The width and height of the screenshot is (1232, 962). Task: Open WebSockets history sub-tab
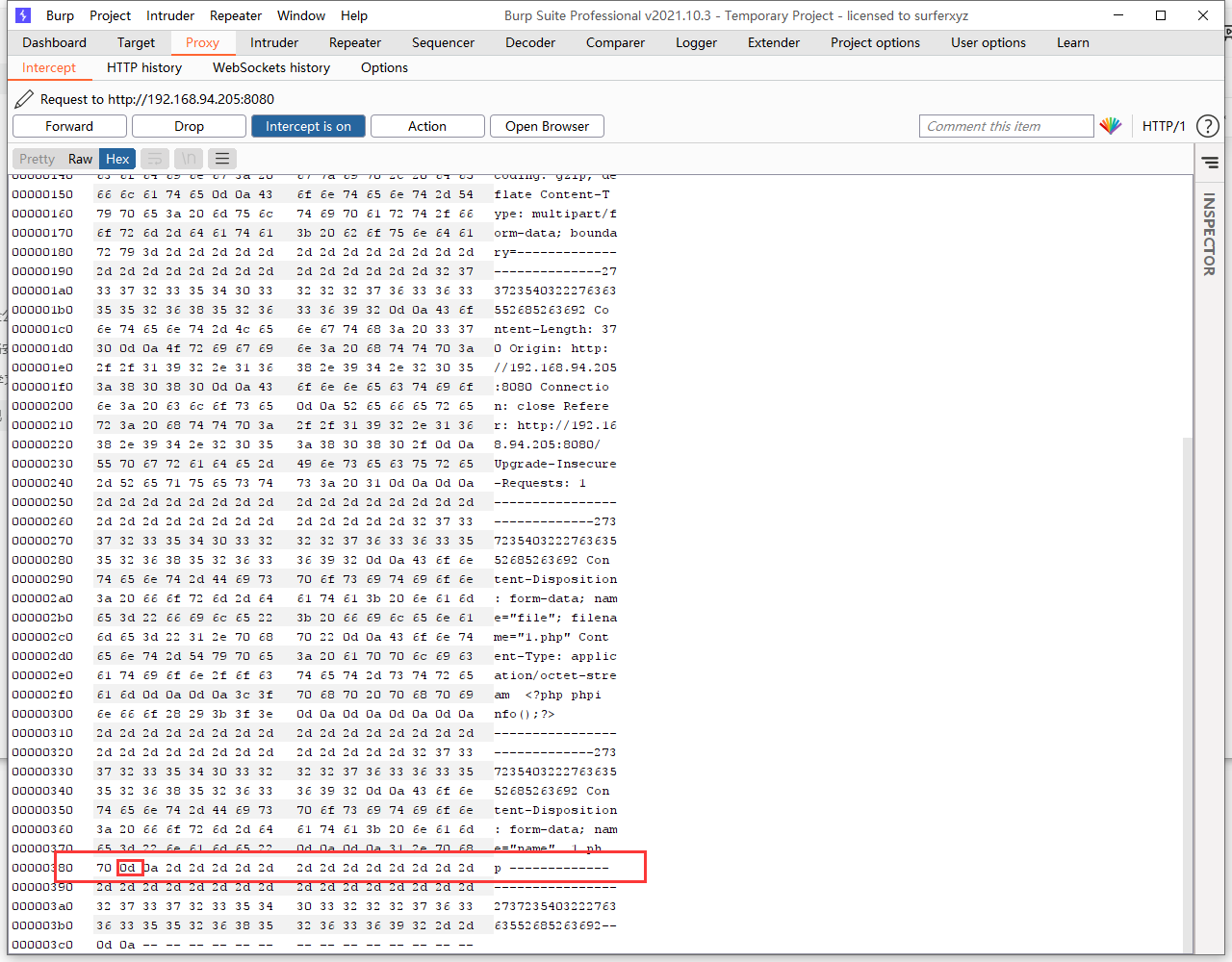271,67
